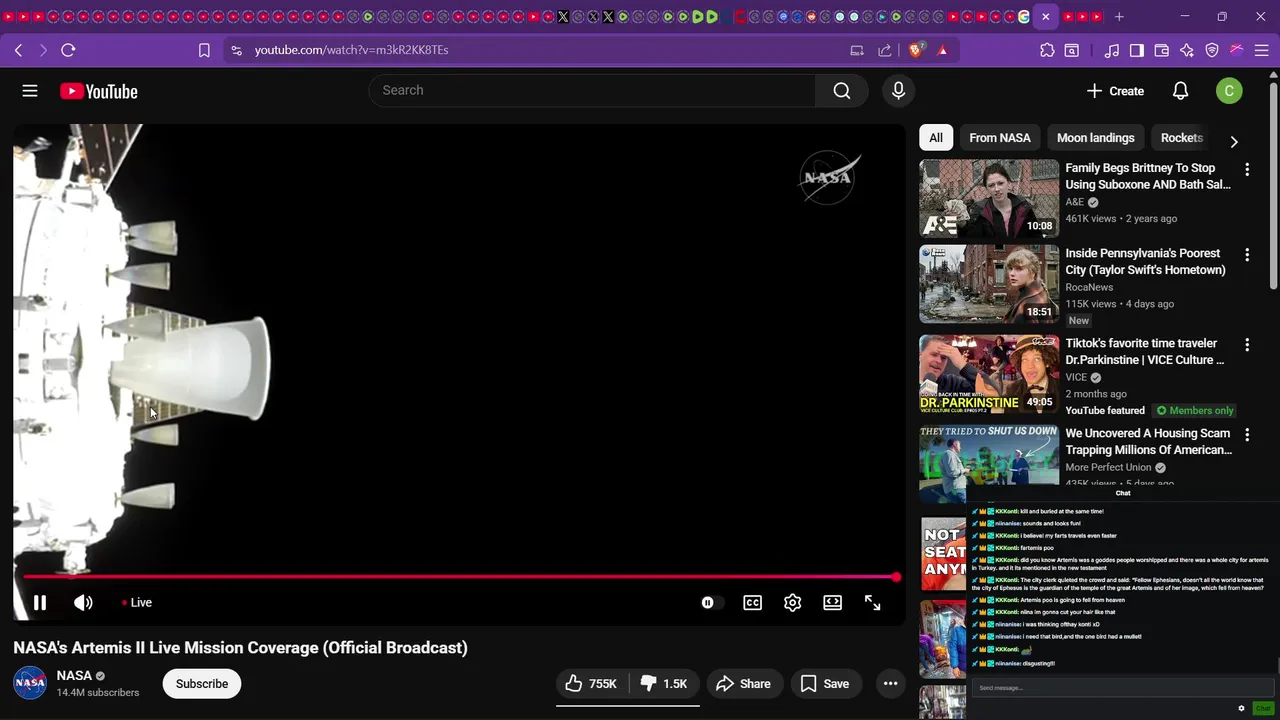Open options for We Uncovered A Housing Scam video
Image resolution: width=1280 pixels, height=720 pixels.
point(1247,435)
